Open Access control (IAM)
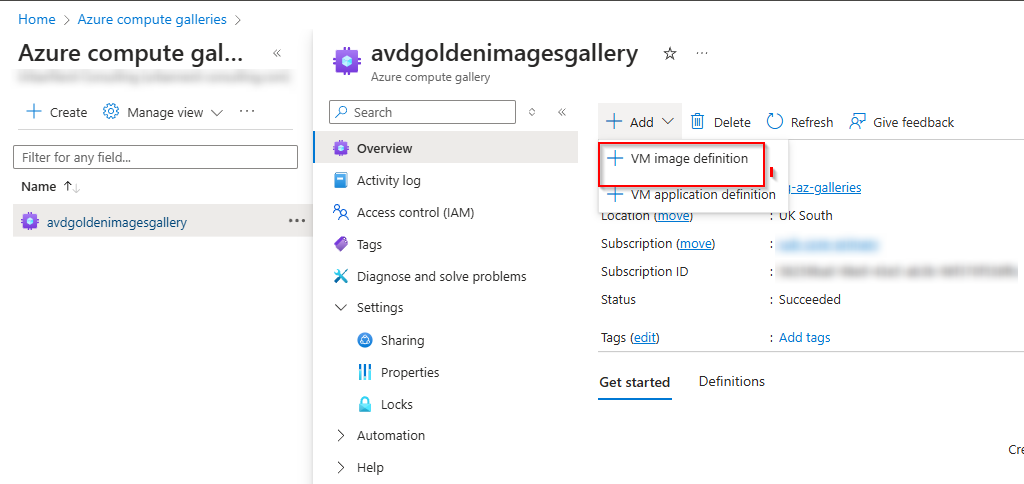The image size is (1024, 484). 414,213
